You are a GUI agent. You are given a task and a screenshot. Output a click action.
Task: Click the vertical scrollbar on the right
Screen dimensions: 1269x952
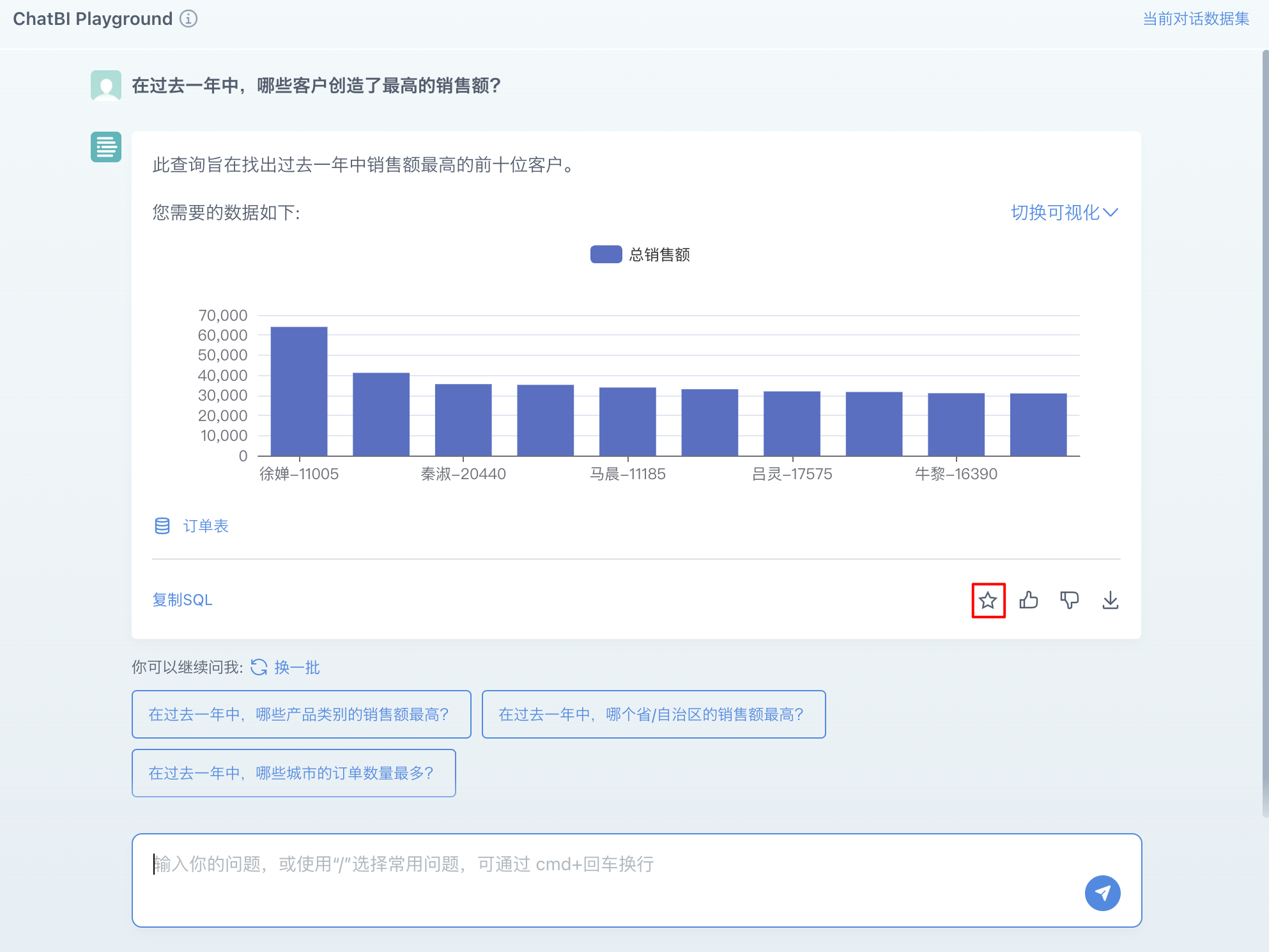point(1265,434)
